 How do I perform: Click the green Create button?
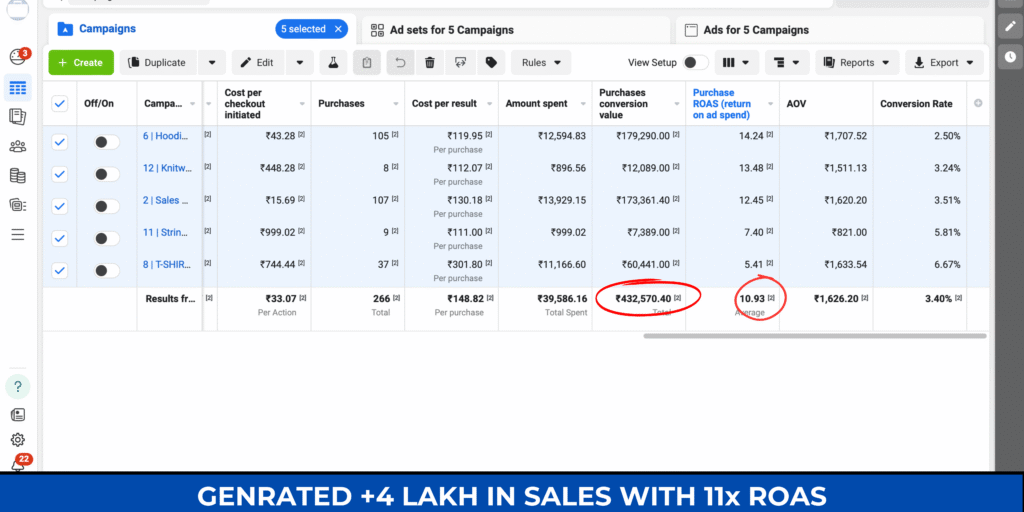click(80, 63)
